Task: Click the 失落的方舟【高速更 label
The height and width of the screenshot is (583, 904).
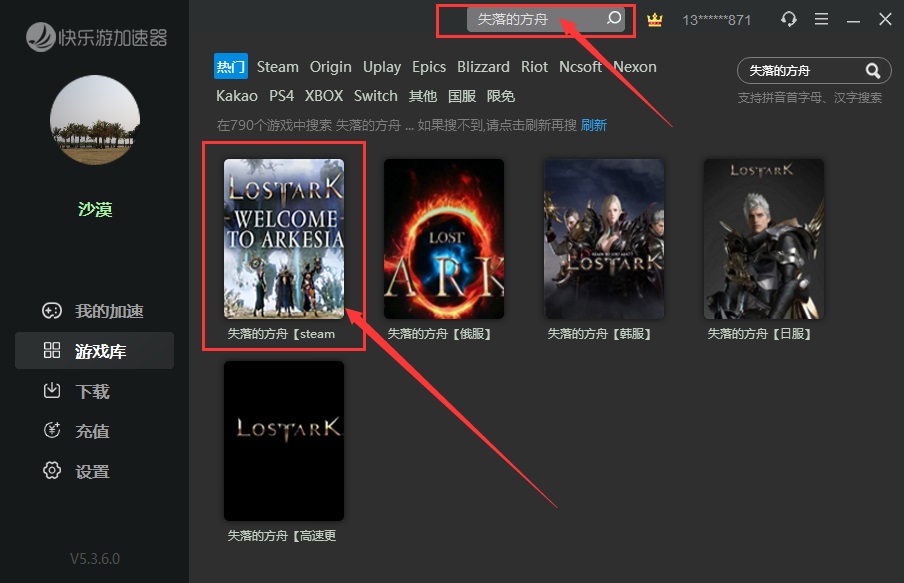Action: [x=282, y=536]
